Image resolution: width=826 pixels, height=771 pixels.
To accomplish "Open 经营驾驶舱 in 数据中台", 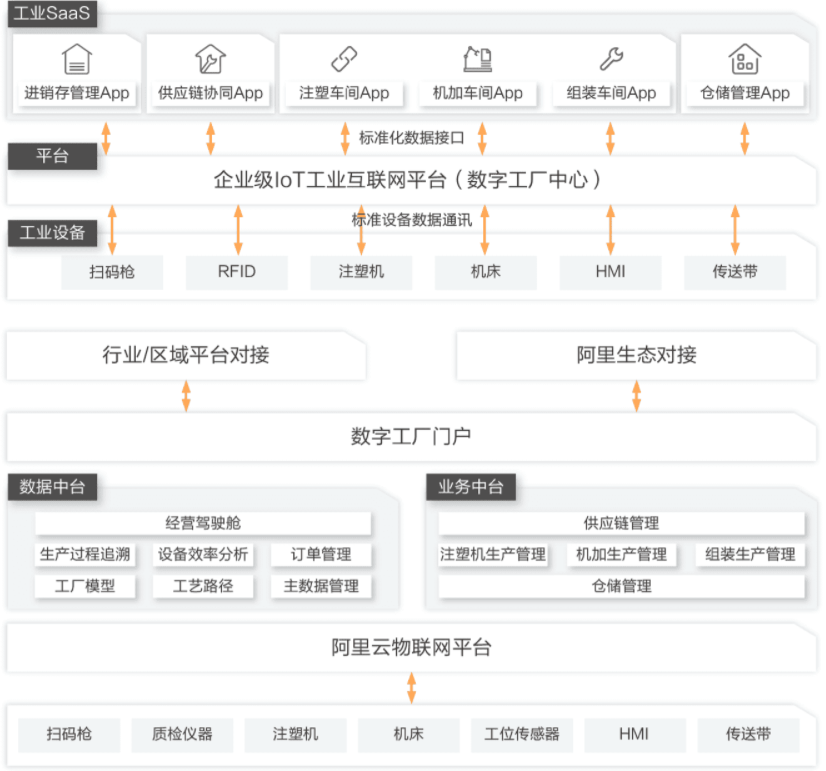I will (203, 523).
